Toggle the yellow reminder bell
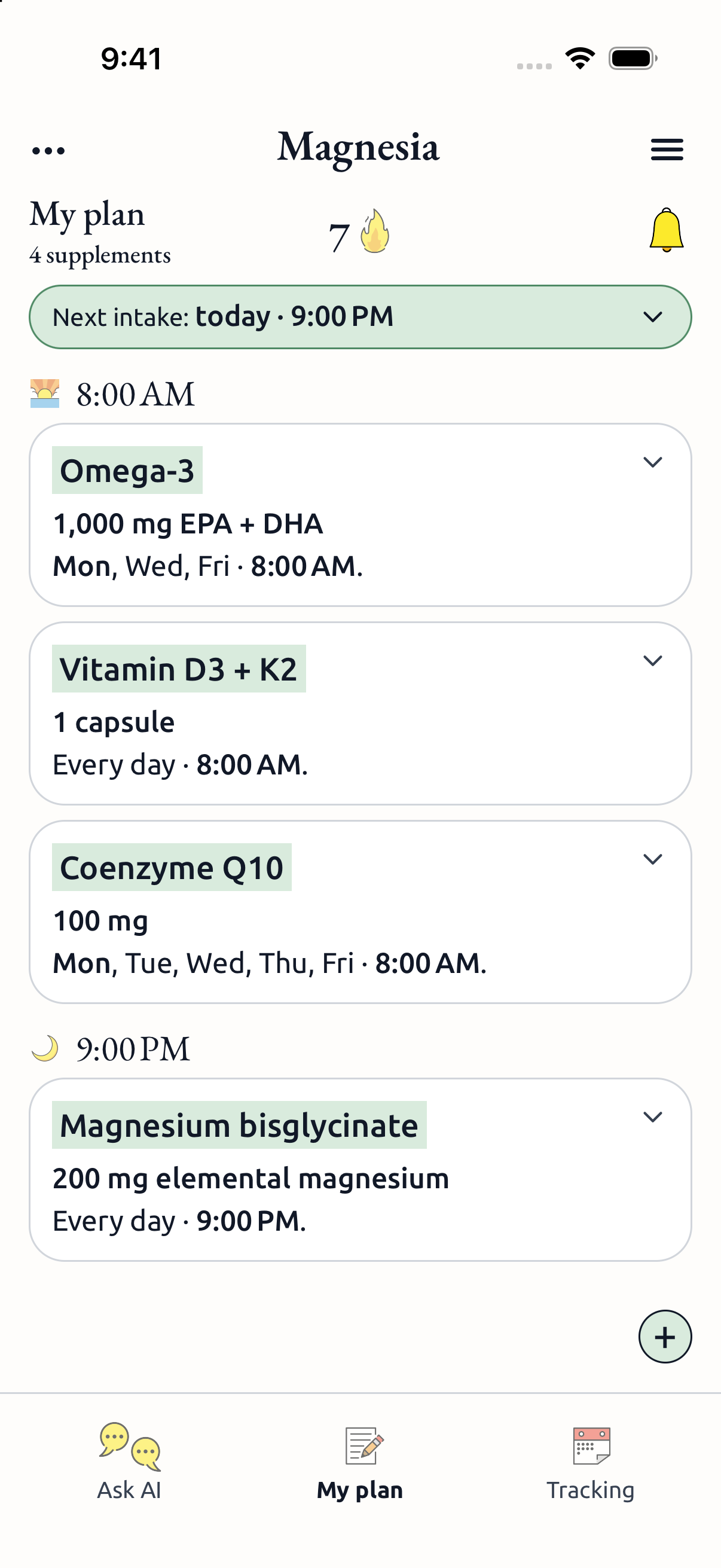The height and width of the screenshot is (1568, 721). 666,230
